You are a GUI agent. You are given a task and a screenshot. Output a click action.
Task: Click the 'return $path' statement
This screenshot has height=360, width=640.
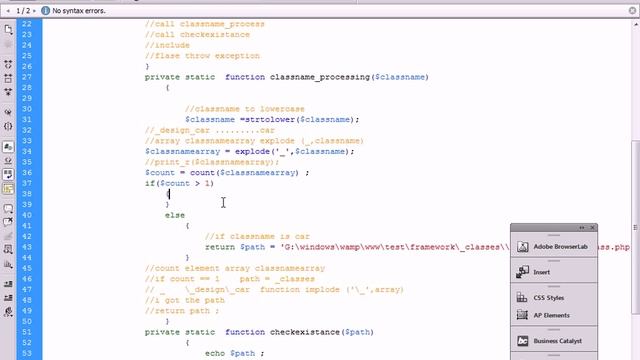pyautogui.click(x=235, y=247)
